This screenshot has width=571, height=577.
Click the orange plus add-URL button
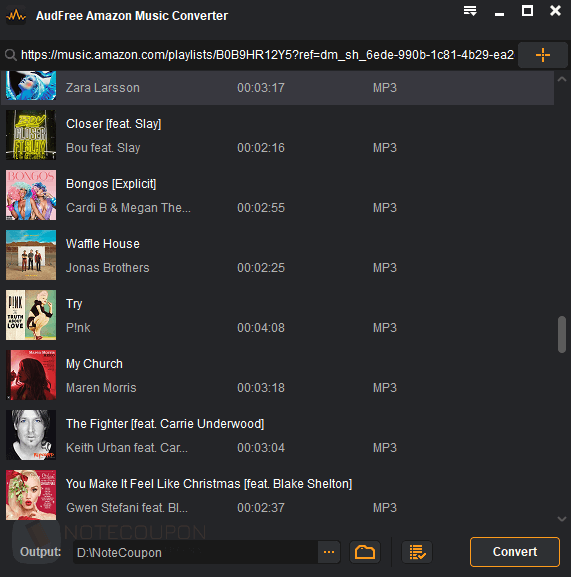(x=543, y=55)
